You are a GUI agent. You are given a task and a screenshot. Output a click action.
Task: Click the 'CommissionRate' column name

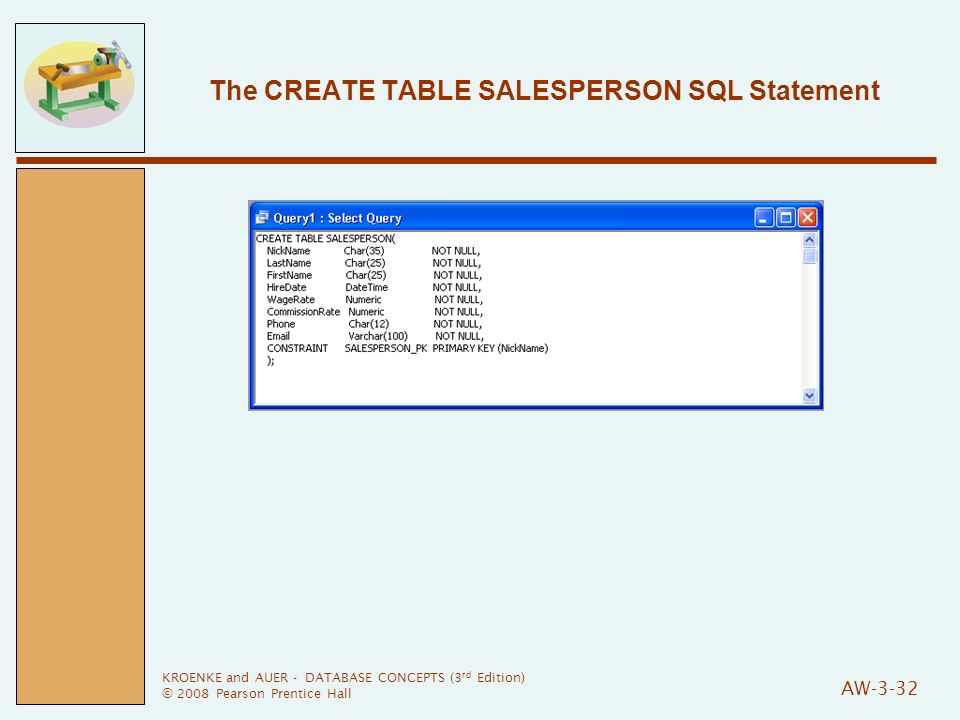(303, 312)
